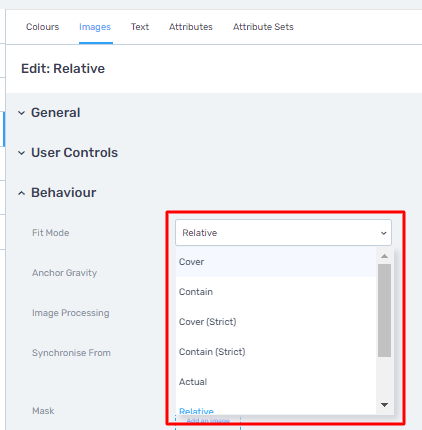Expand the User Controls section chevron

click(x=22, y=153)
